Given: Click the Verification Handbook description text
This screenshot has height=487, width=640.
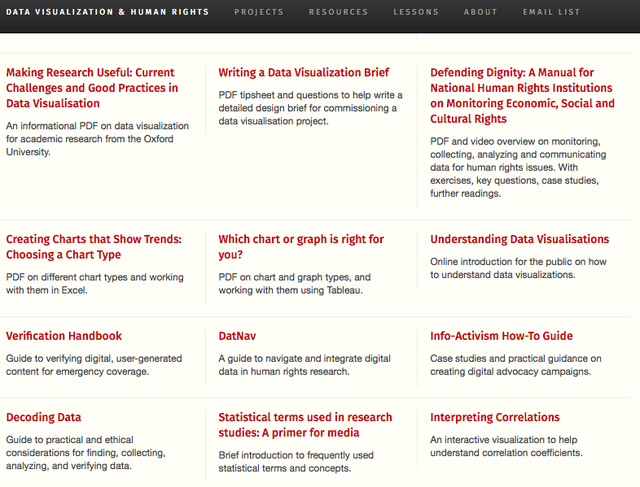Looking at the screenshot, I should pyautogui.click(x=94, y=365).
